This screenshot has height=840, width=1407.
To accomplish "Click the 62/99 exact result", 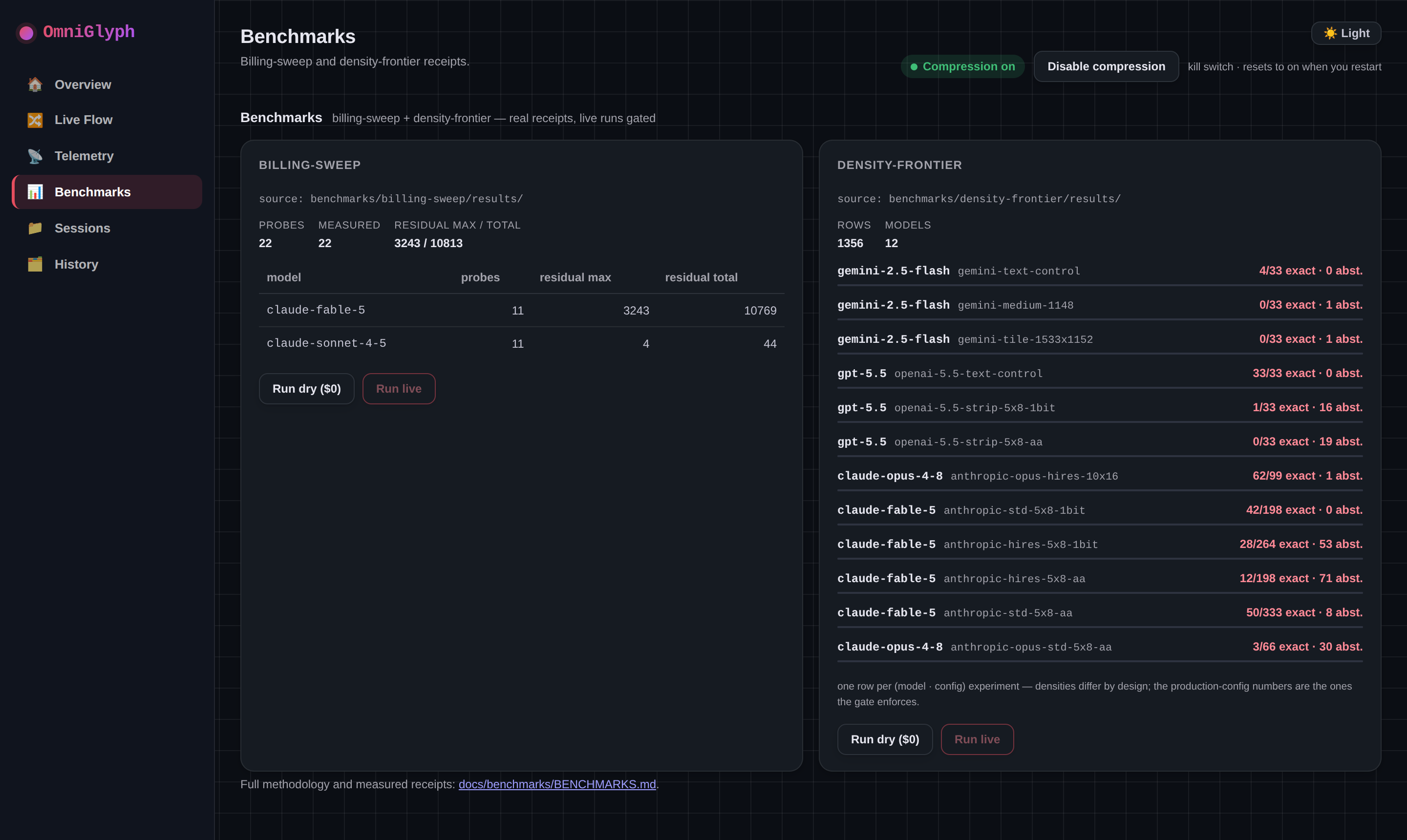I will [x=1307, y=476].
